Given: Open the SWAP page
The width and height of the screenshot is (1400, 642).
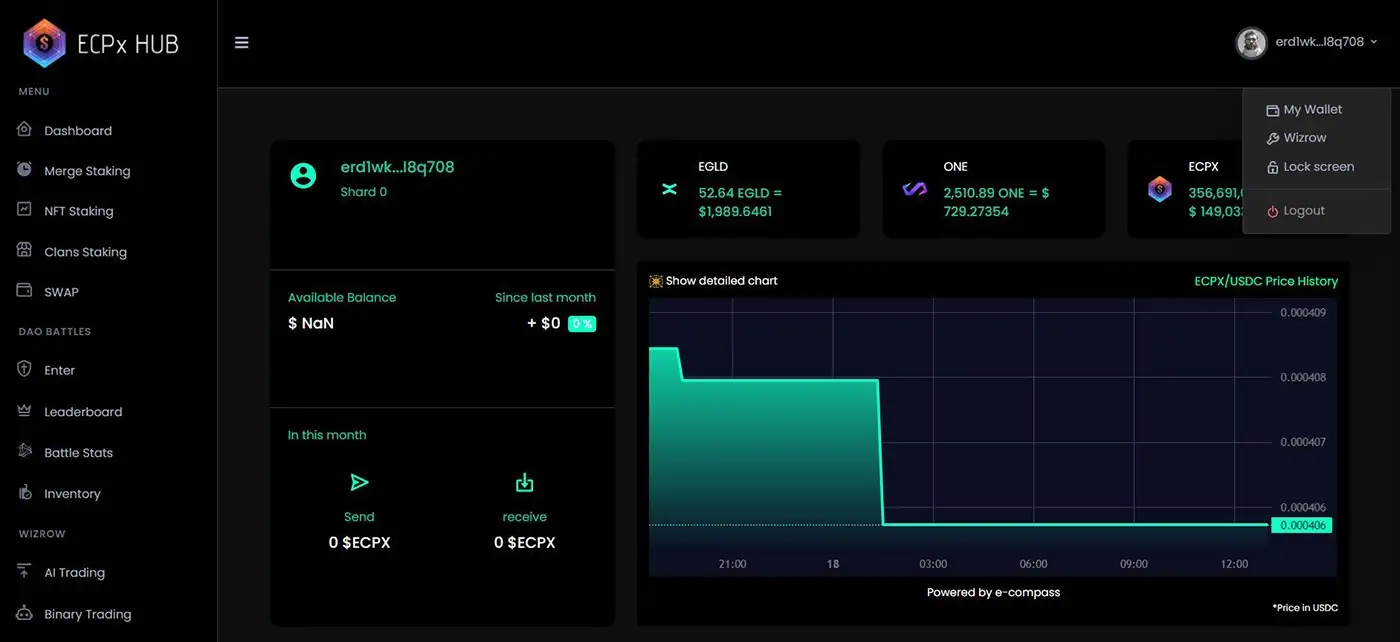Looking at the screenshot, I should click(x=61, y=292).
